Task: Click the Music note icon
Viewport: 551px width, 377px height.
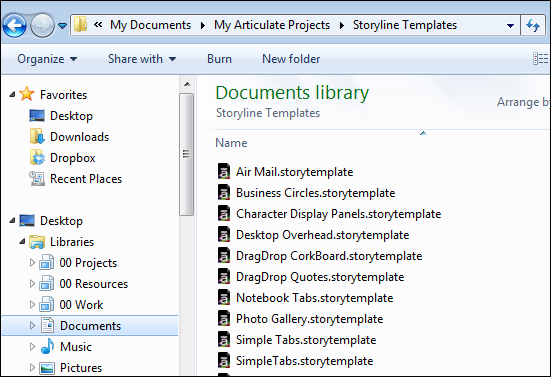Action: pyautogui.click(x=47, y=346)
